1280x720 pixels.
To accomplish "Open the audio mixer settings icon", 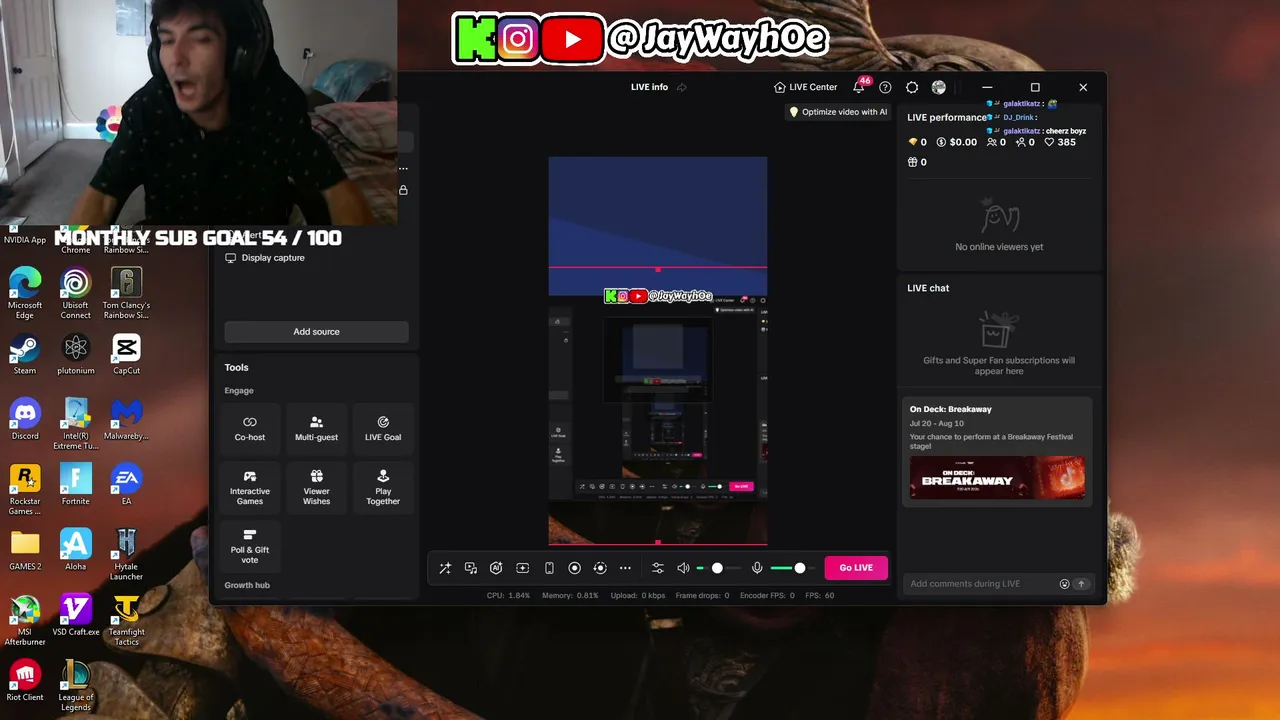I will (x=657, y=568).
